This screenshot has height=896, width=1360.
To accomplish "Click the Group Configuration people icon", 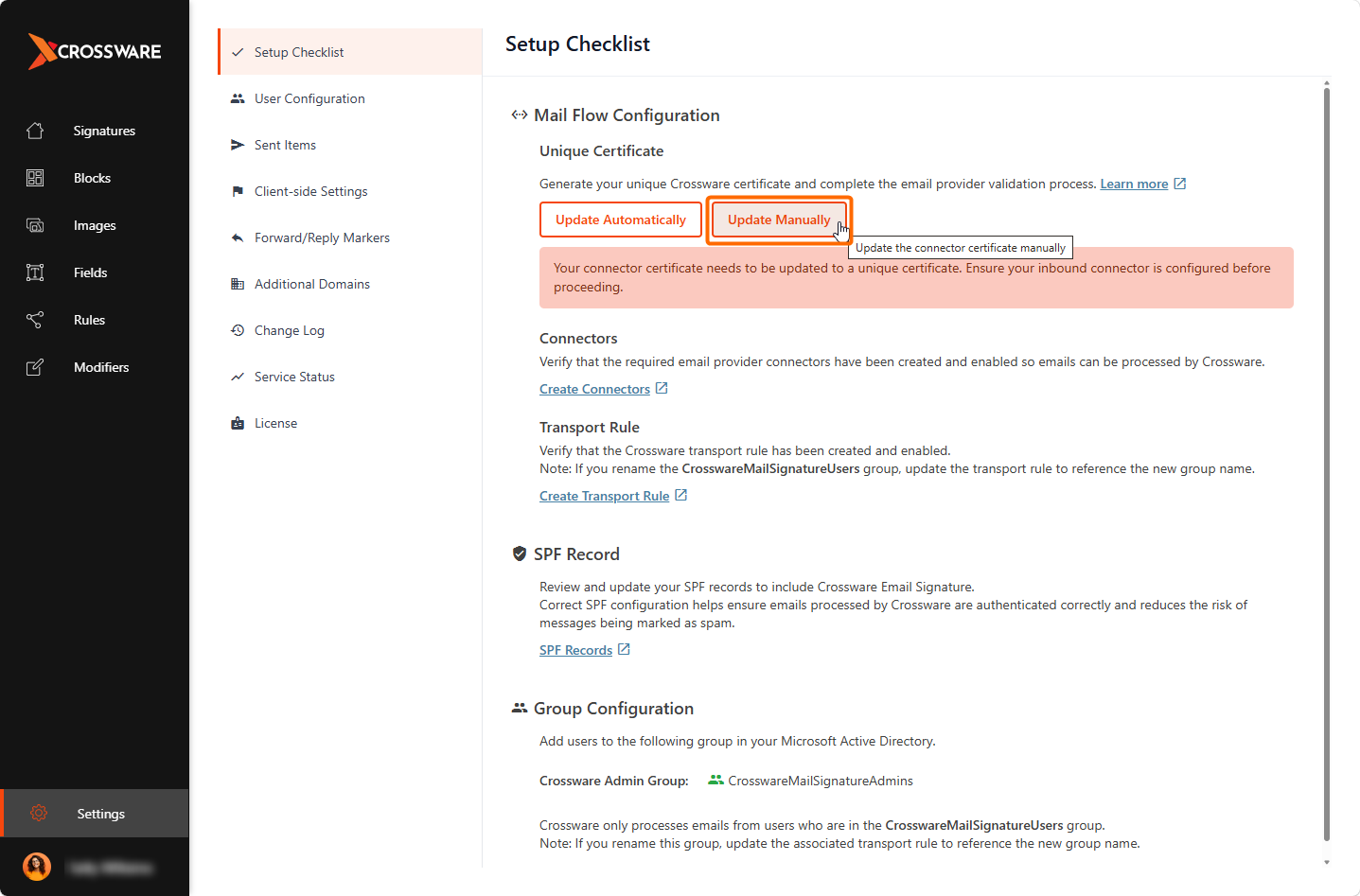I will (520, 708).
